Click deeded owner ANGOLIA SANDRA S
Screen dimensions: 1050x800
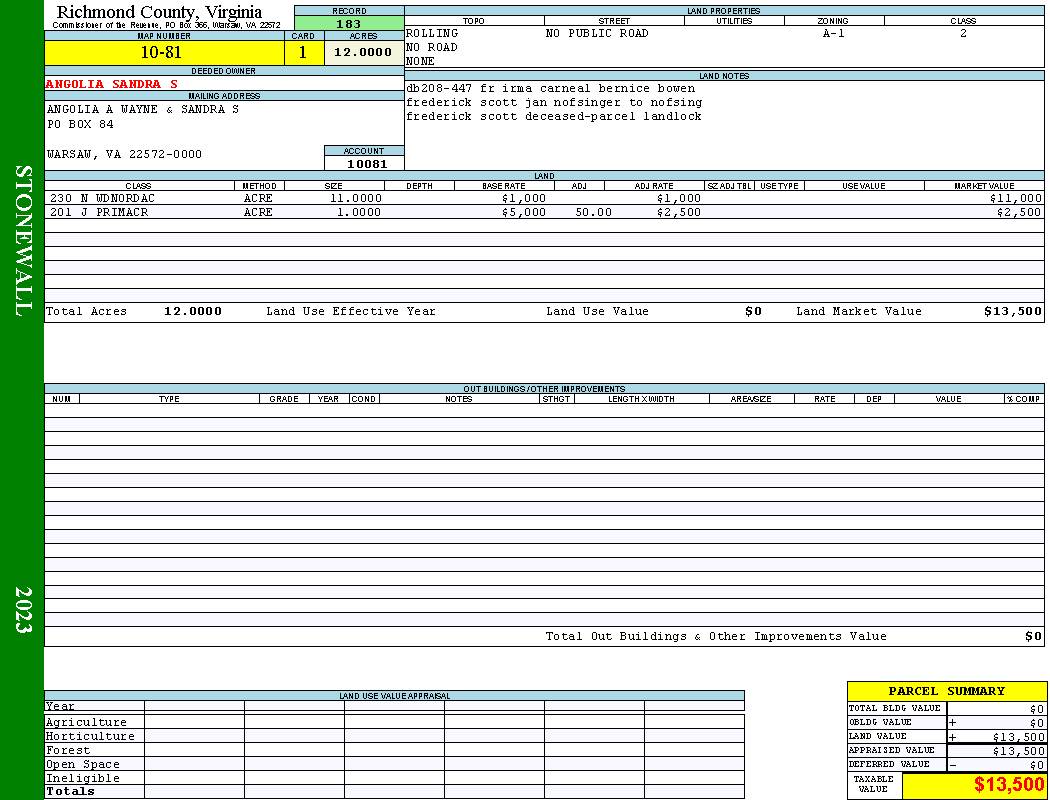click(x=112, y=84)
